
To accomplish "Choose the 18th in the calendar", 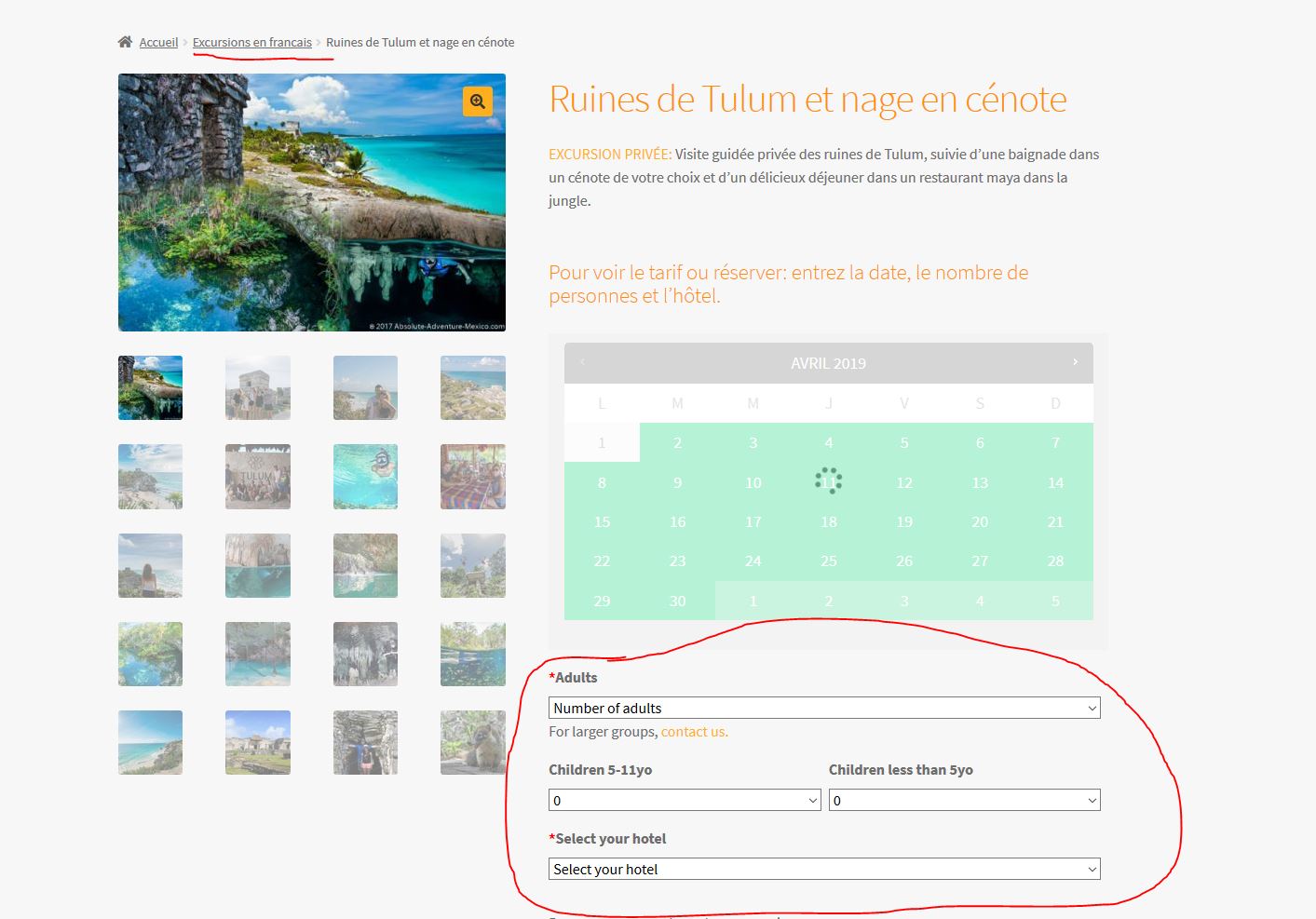I will (829, 521).
